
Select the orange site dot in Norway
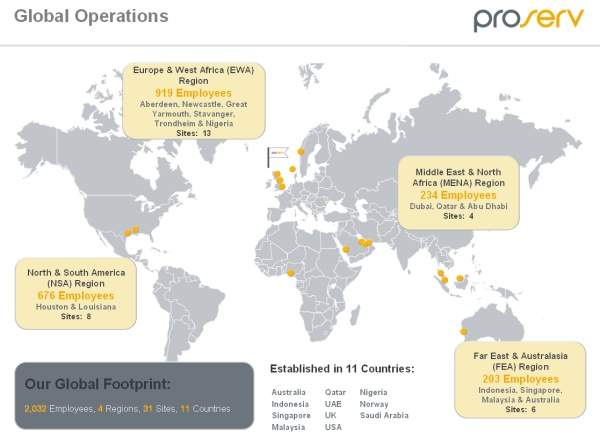[300, 151]
